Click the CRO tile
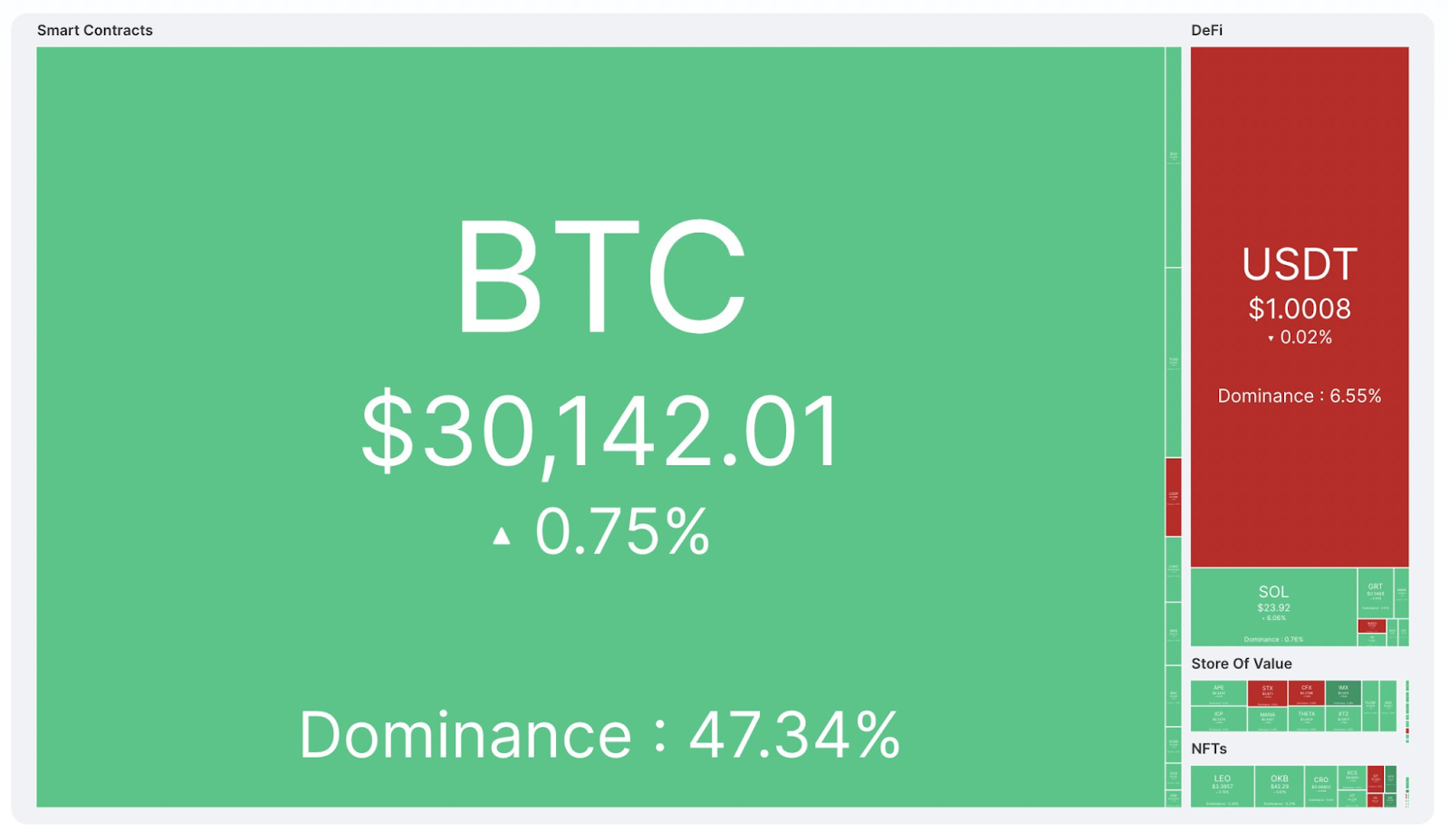The image size is (1449, 840). [1321, 787]
